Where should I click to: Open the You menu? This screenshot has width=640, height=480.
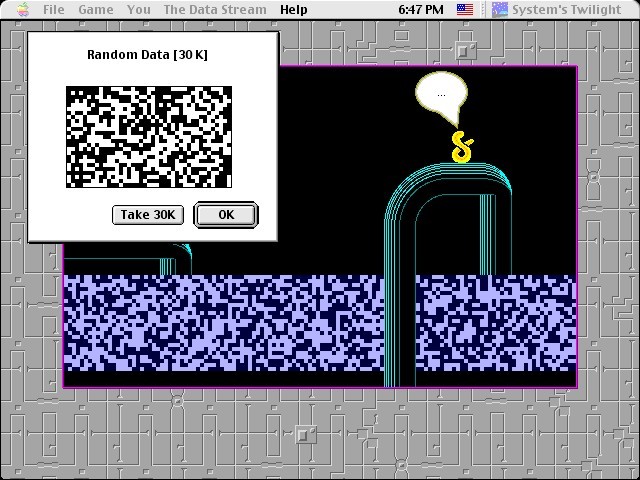tap(138, 9)
